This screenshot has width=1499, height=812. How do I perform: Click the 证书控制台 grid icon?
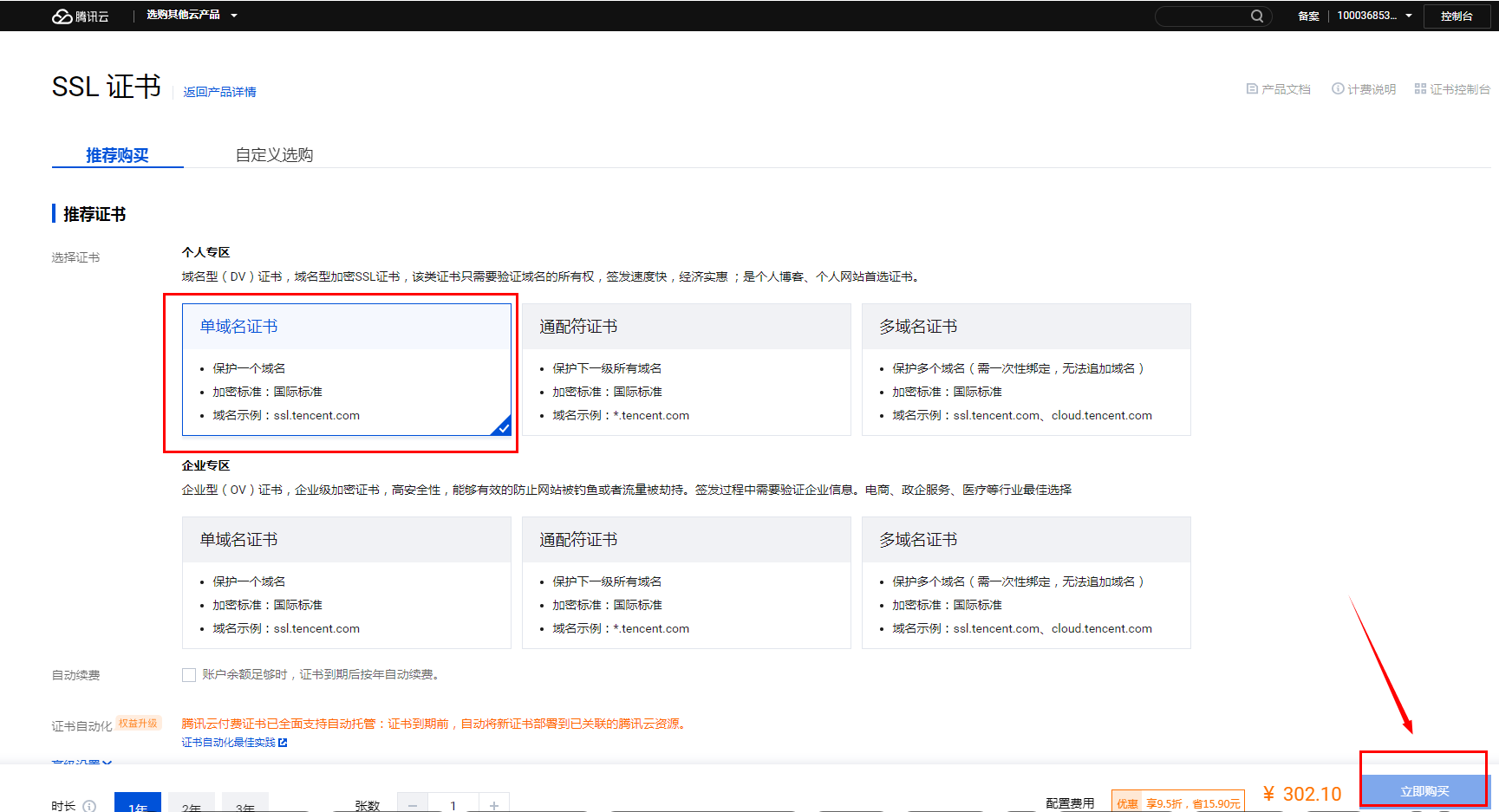coord(1420,89)
